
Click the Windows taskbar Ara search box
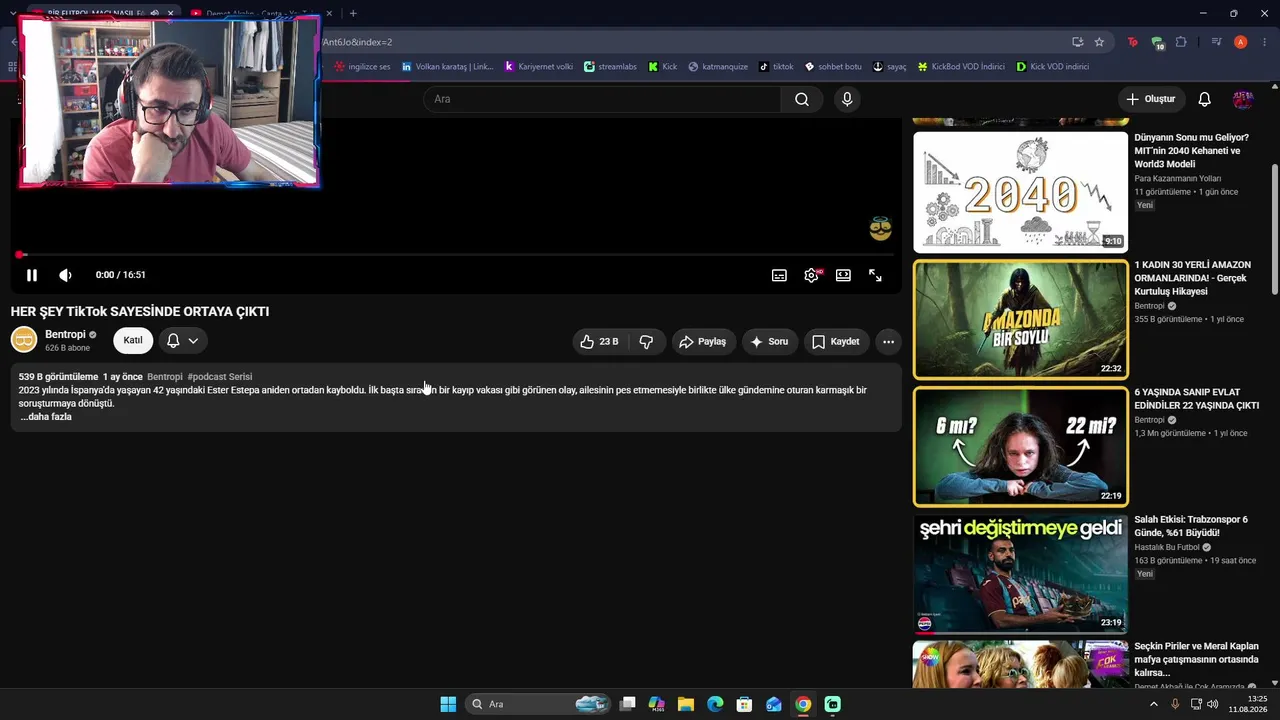pos(540,704)
